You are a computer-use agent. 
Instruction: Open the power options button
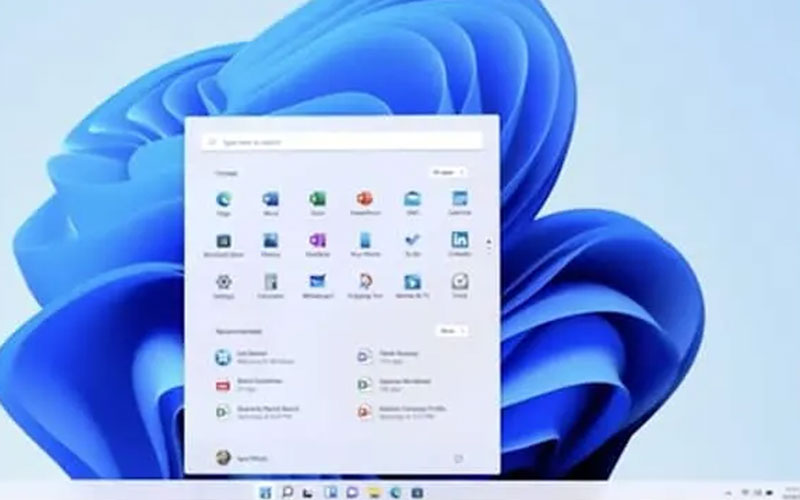458,459
